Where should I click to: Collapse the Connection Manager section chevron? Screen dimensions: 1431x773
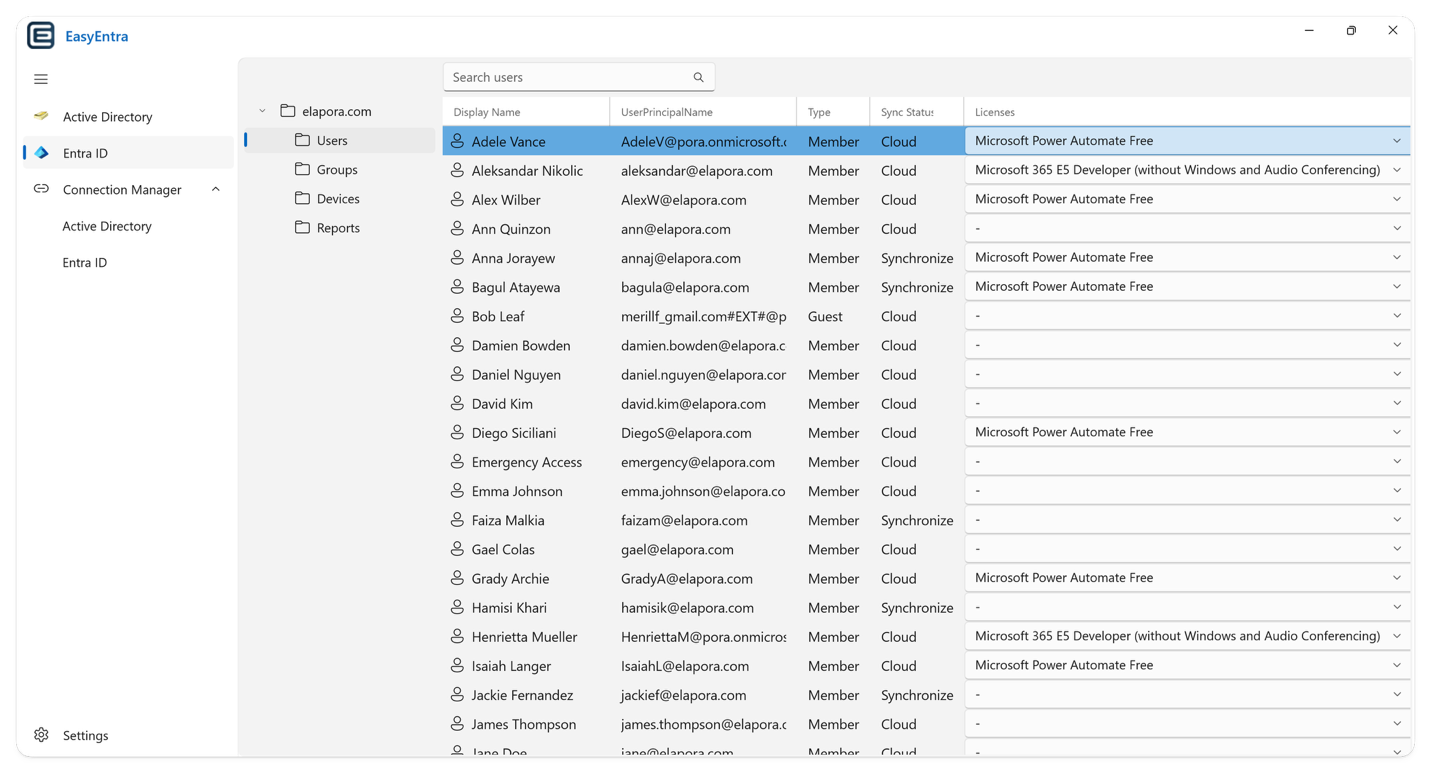pos(215,189)
